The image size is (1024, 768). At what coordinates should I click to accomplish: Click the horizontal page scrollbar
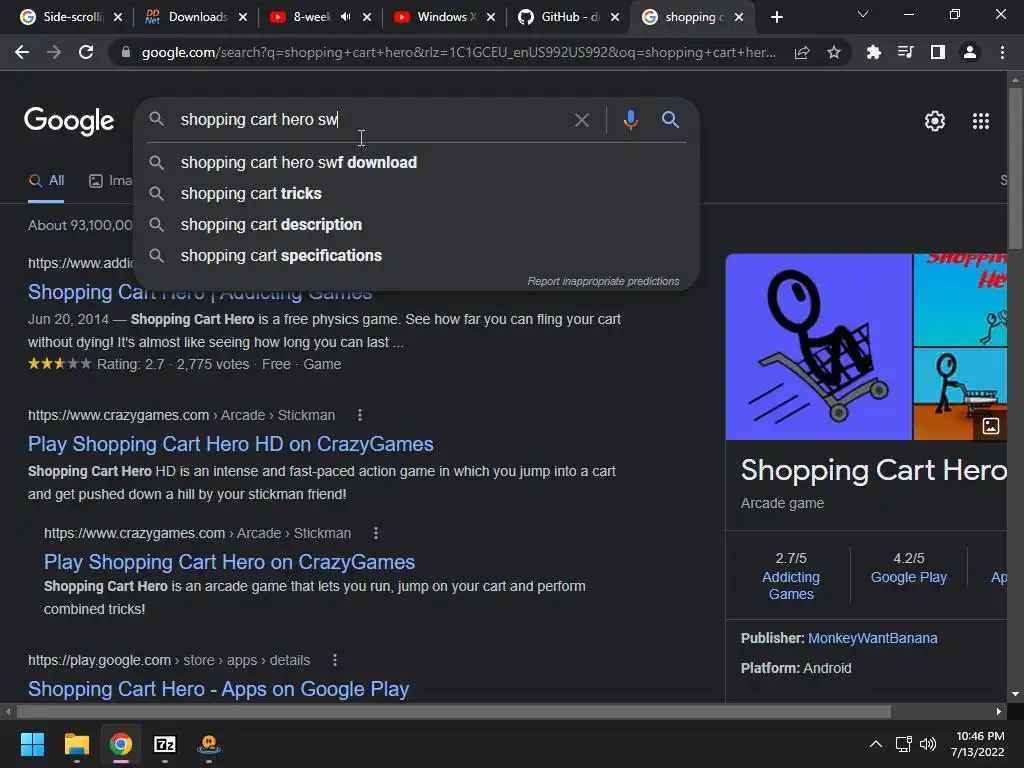[x=454, y=711]
